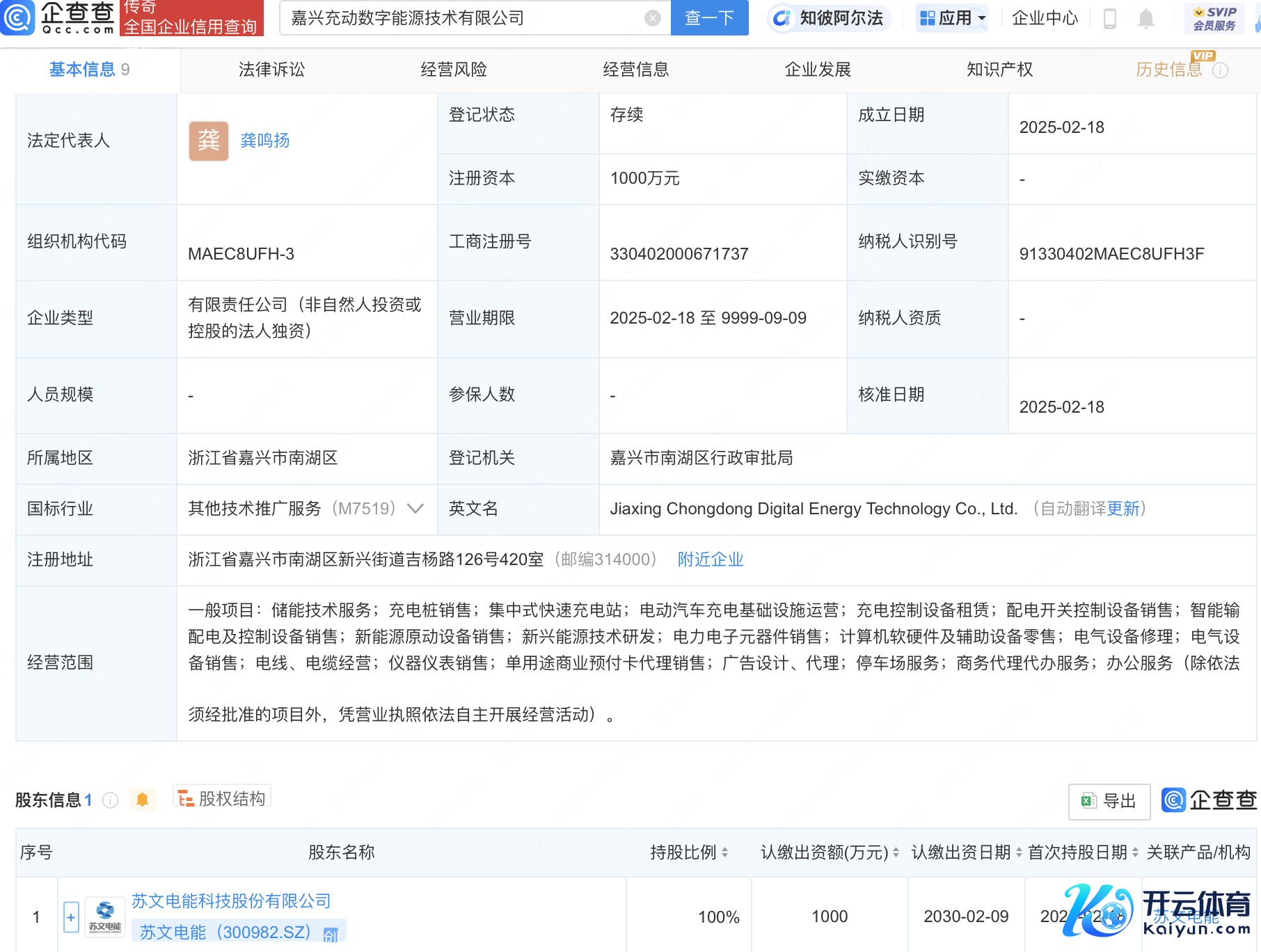Click the info icon beside 历史信息
This screenshot has width=1261, height=952.
pyautogui.click(x=1221, y=70)
